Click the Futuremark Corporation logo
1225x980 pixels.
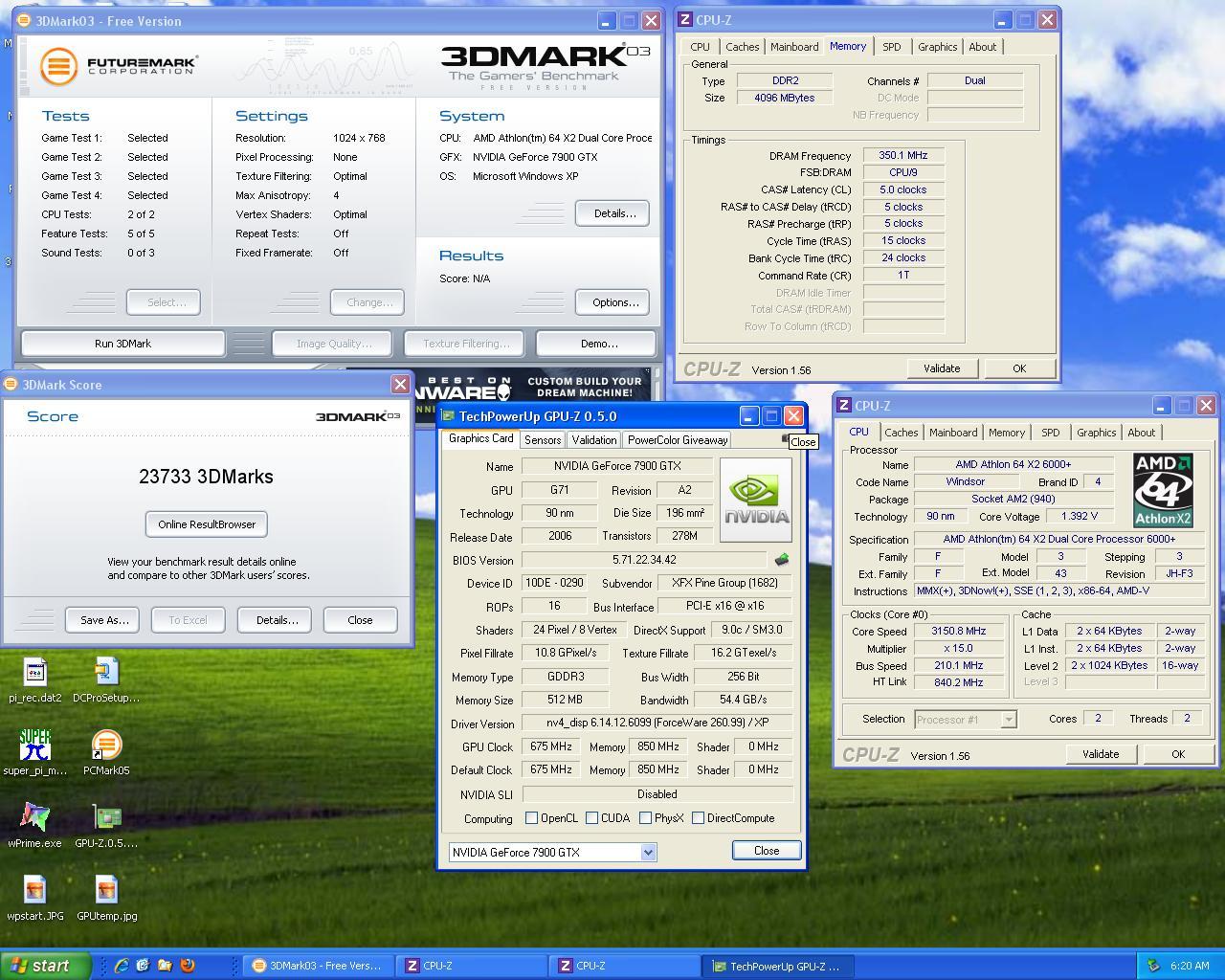119,66
